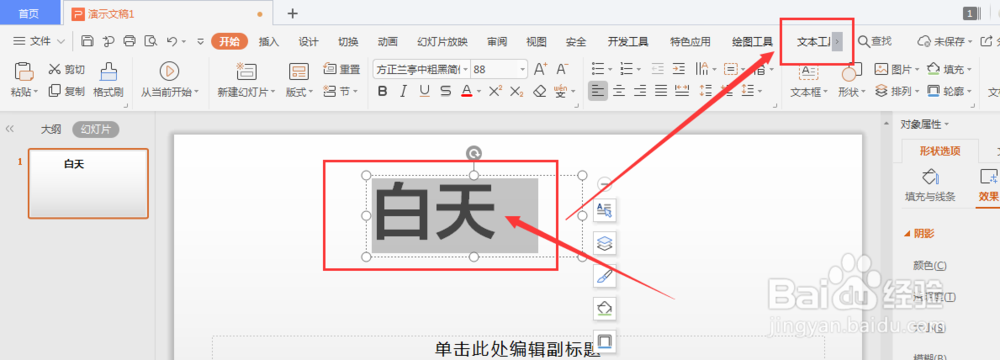The height and width of the screenshot is (360, 1000).
Task: Click the Undo arrow icon
Action: [x=172, y=41]
